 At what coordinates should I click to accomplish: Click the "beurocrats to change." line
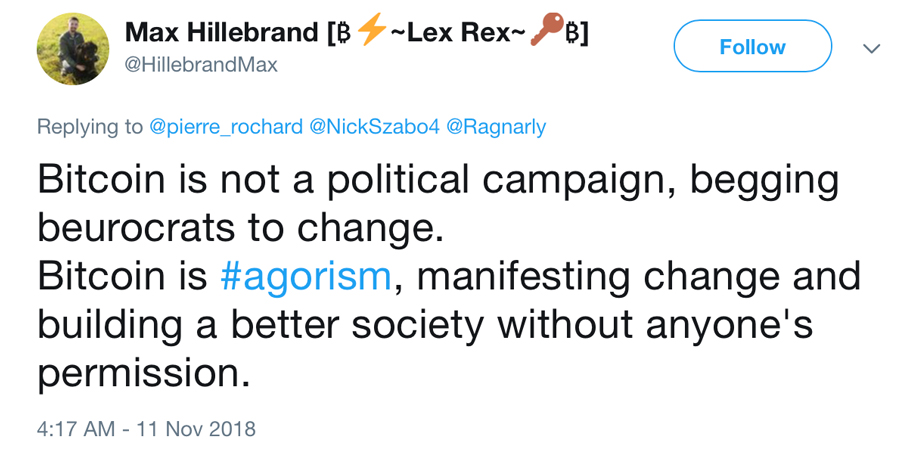(x=240, y=229)
